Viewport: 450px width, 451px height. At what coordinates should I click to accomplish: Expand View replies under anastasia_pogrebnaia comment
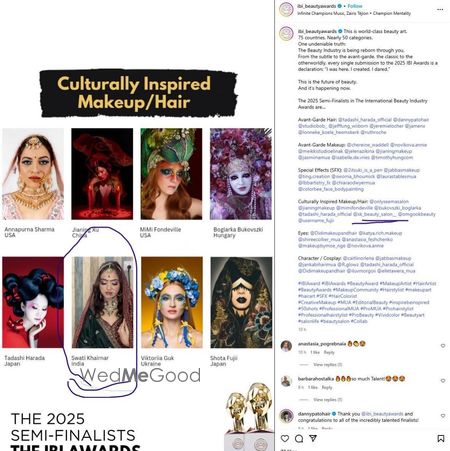click(328, 365)
